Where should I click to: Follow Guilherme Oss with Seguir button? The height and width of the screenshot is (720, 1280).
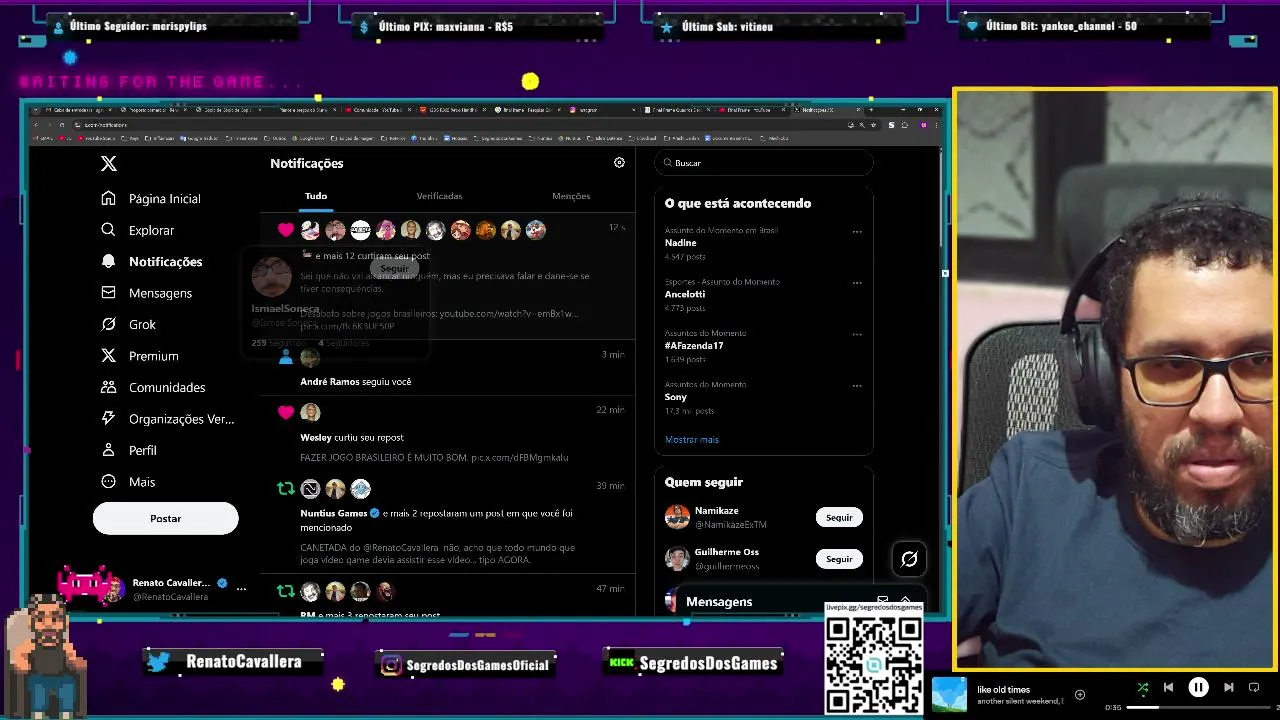(839, 559)
